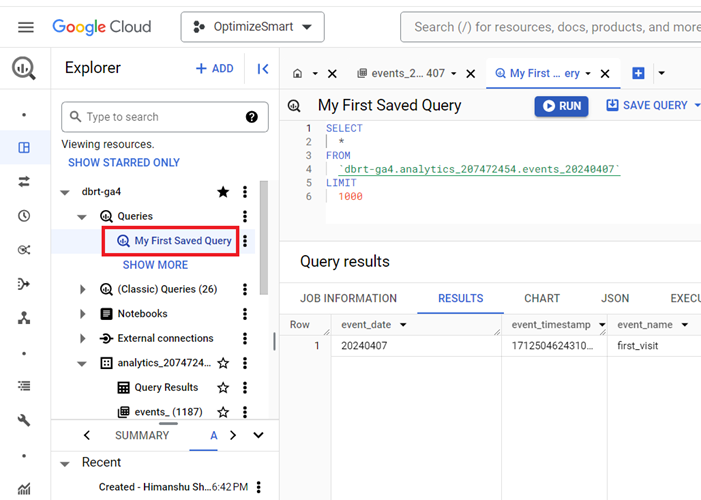This screenshot has height=500, width=701.
Task: Click SAVE QUERY button
Action: [x=647, y=105]
